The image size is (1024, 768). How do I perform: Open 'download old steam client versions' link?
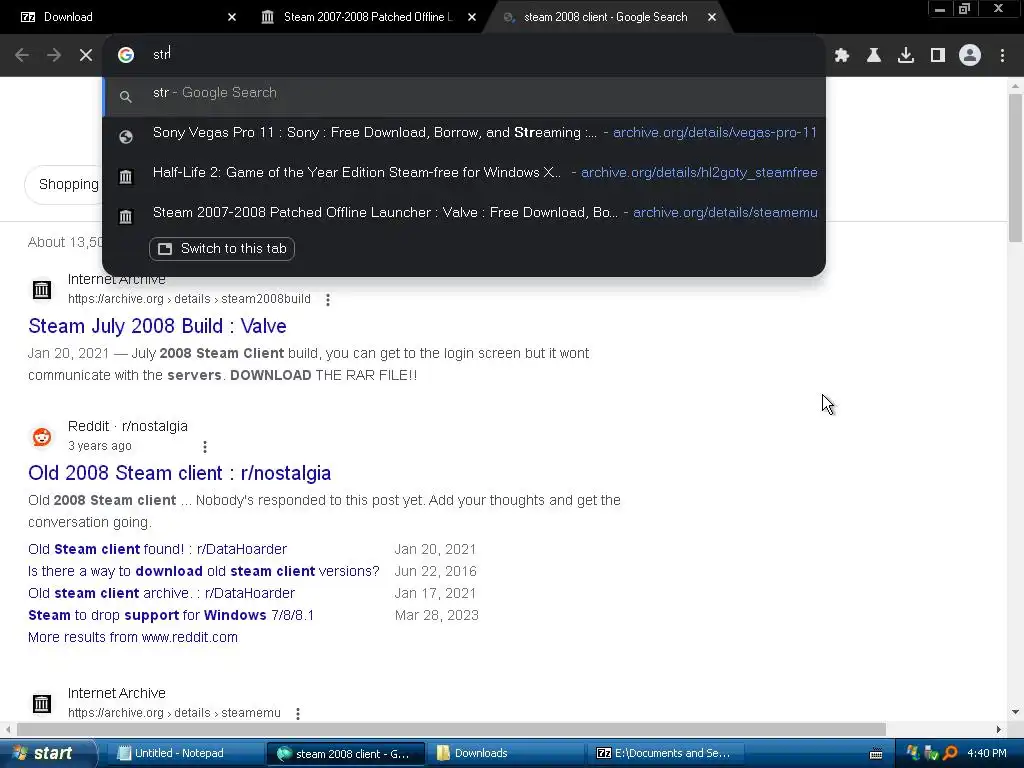[x=204, y=571]
